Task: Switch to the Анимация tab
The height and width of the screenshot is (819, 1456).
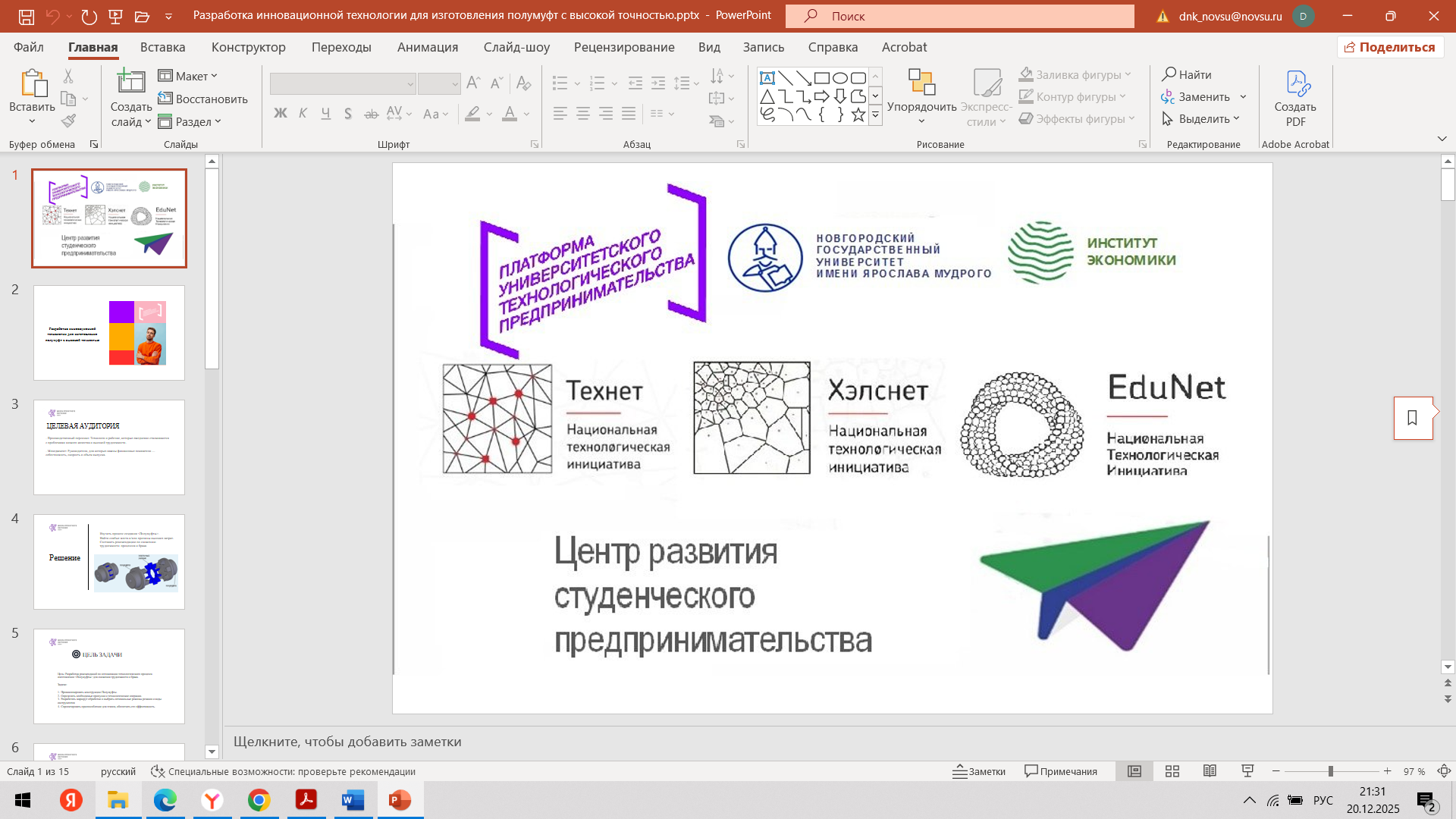Action: pos(427,47)
